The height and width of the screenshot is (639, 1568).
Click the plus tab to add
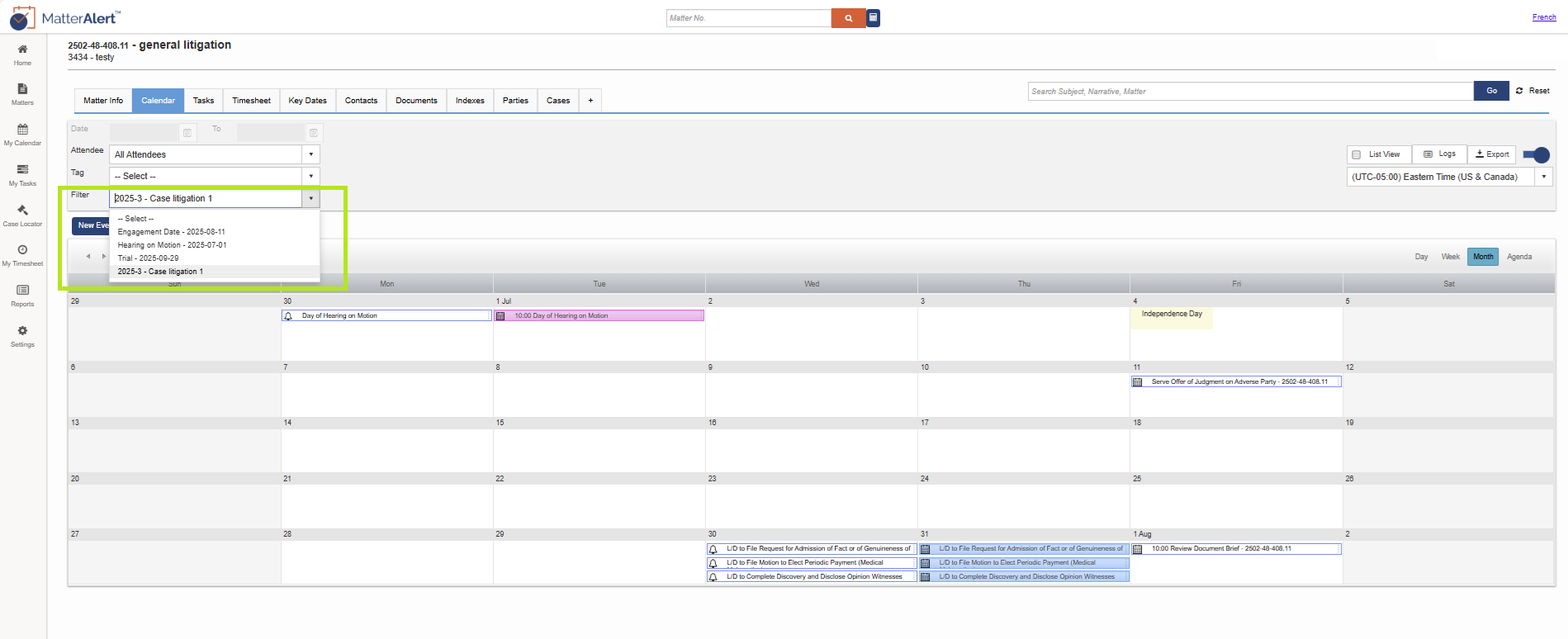click(x=590, y=101)
